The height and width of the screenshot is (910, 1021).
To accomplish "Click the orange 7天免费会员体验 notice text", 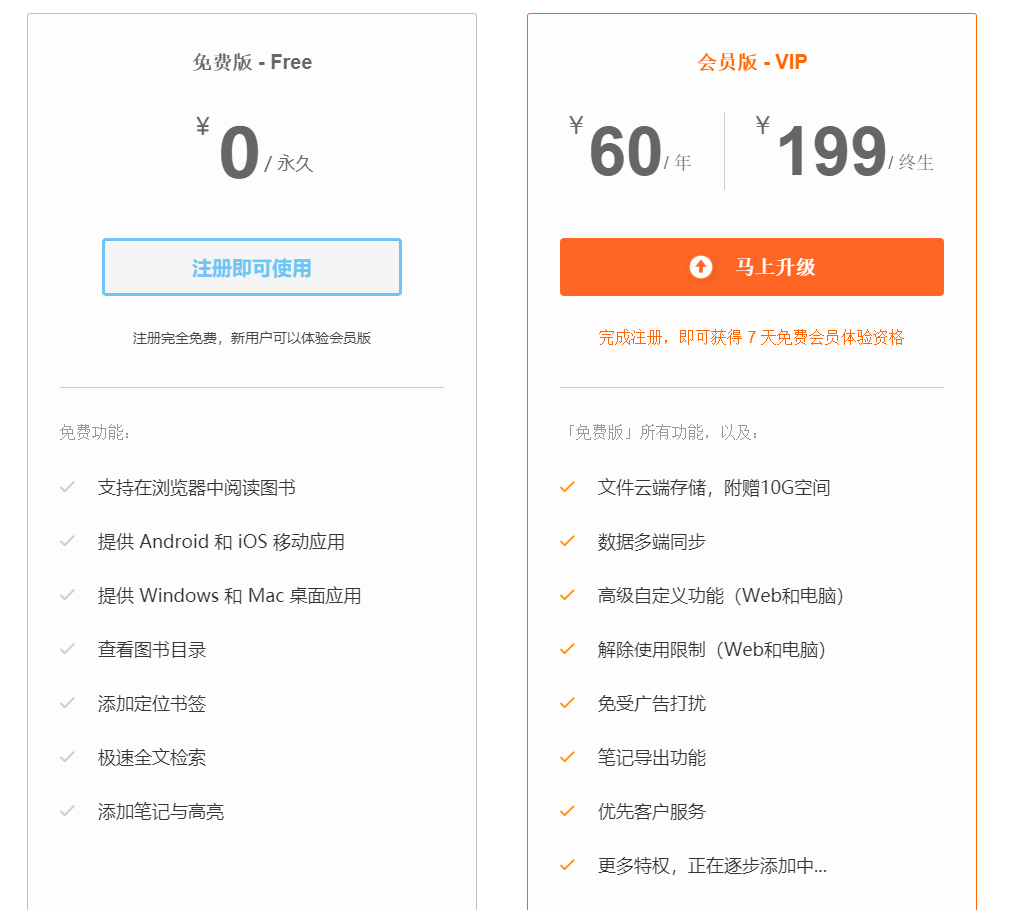I will [x=752, y=338].
